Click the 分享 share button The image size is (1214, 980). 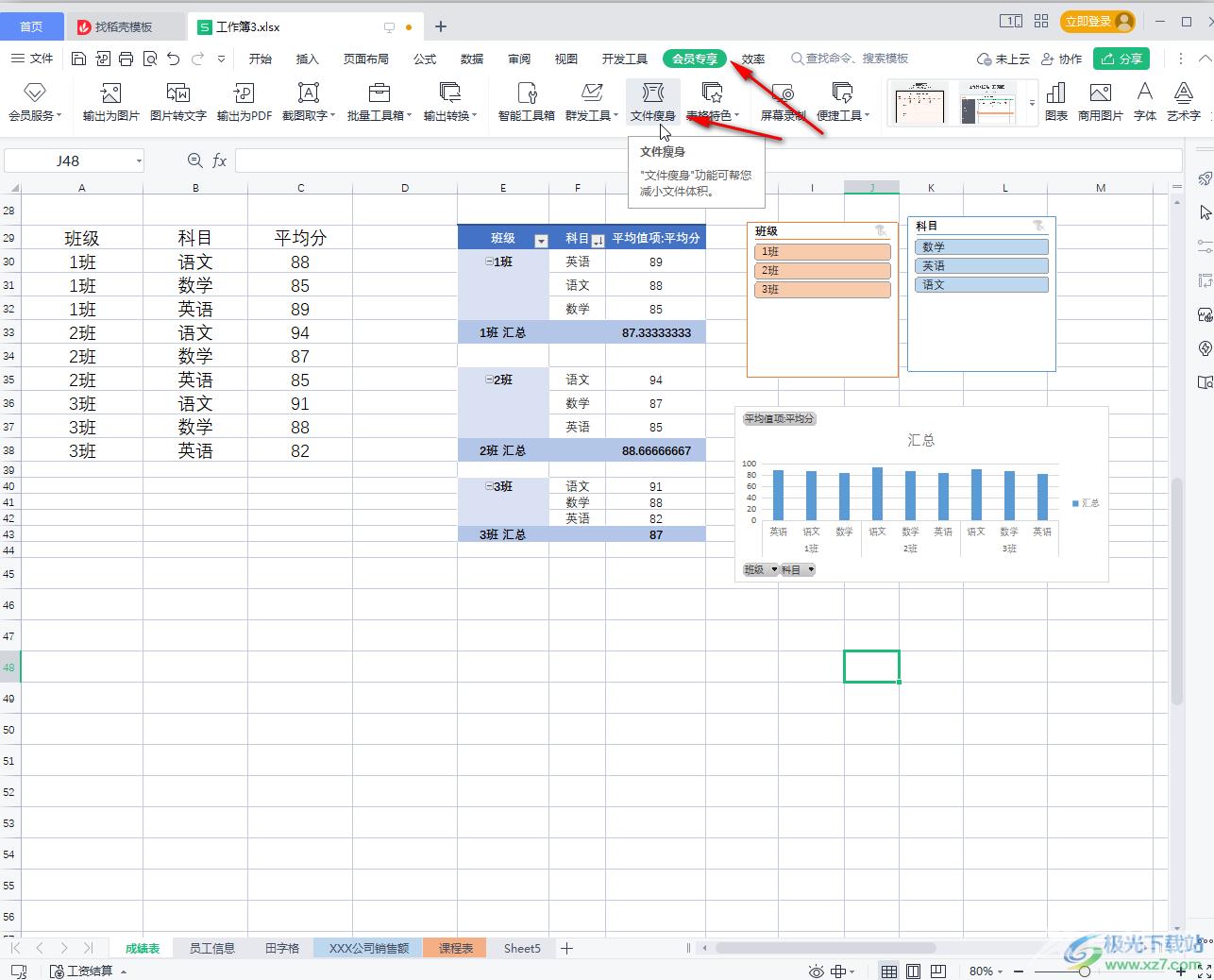[x=1121, y=59]
